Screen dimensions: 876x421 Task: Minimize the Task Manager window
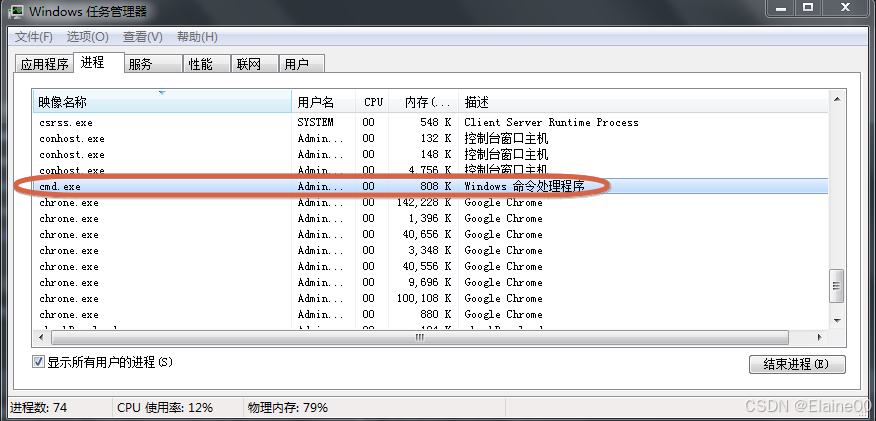pos(781,9)
